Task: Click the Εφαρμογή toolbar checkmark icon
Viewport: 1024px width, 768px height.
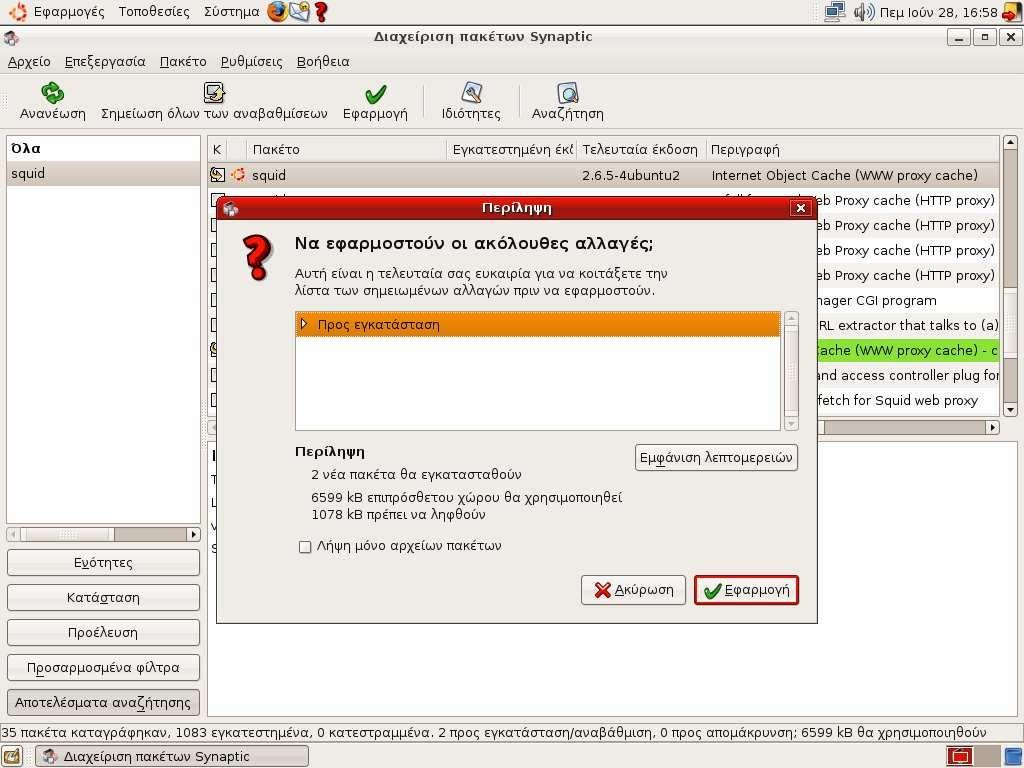Action: click(376, 94)
